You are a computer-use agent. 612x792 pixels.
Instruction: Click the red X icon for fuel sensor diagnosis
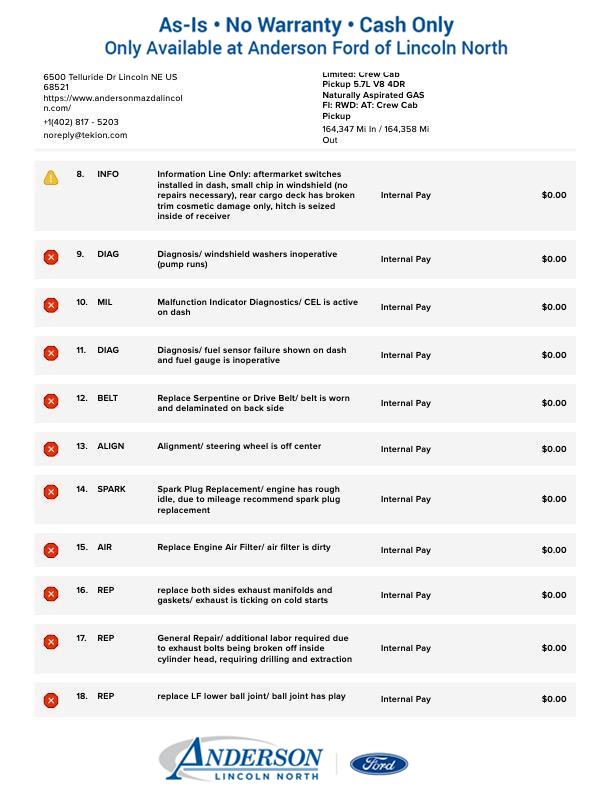(51, 353)
